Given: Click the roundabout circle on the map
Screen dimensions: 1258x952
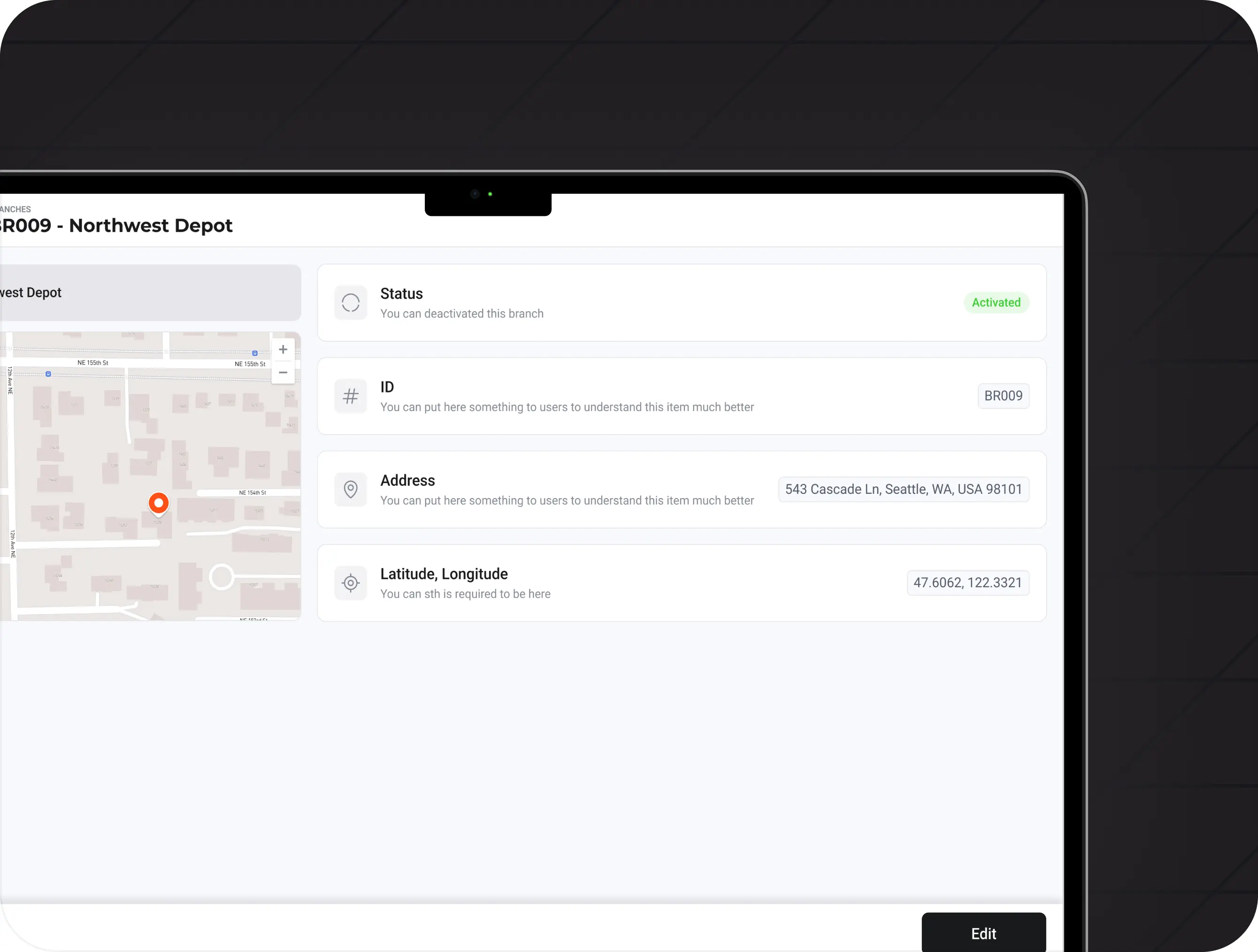Looking at the screenshot, I should [221, 576].
